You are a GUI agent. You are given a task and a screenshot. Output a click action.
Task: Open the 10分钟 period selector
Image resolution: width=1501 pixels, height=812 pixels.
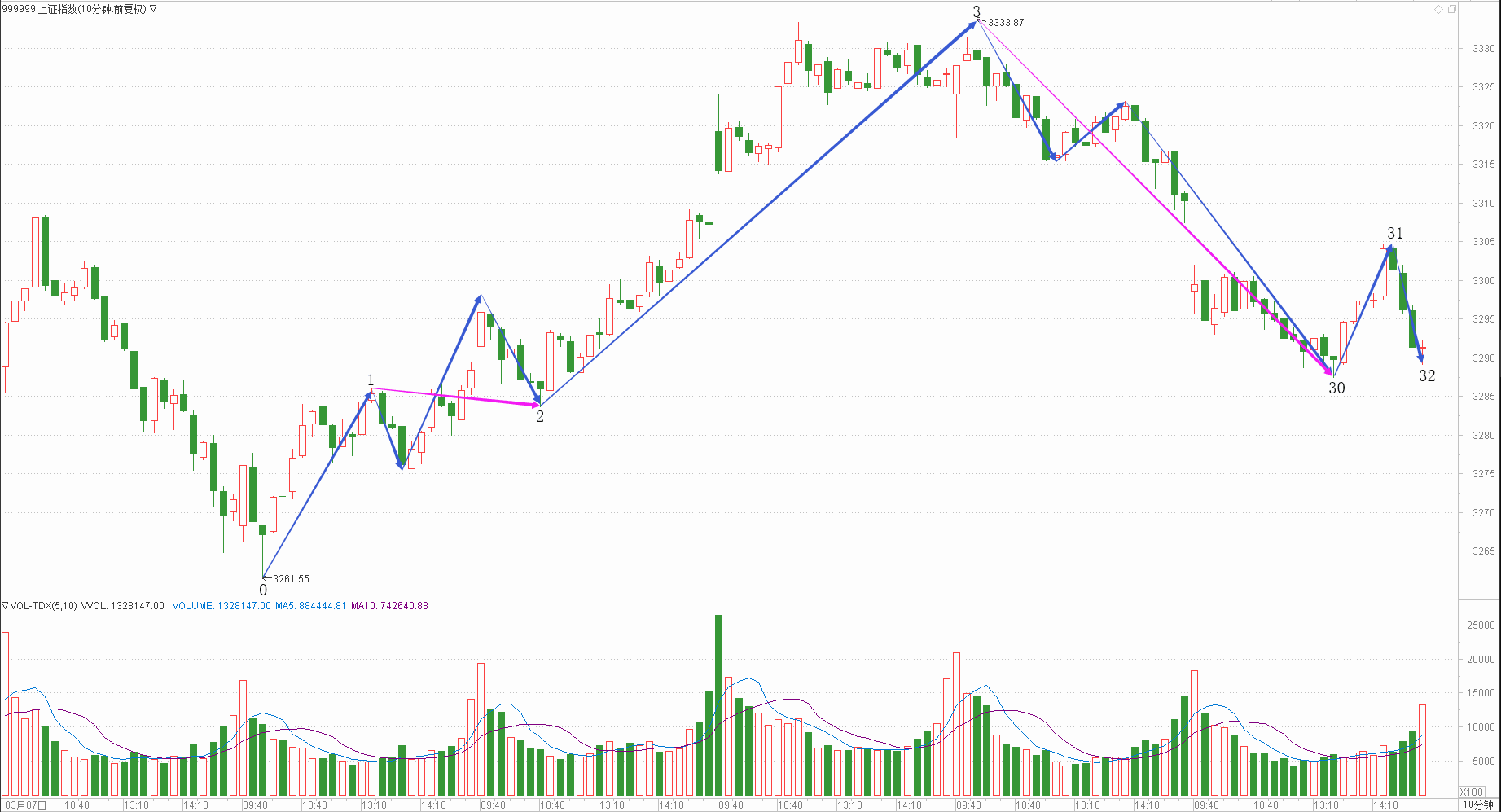point(1477,805)
